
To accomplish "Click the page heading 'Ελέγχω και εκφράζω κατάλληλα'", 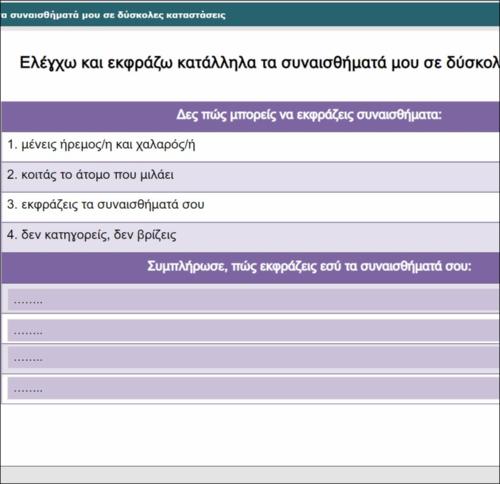I will tap(138, 63).
